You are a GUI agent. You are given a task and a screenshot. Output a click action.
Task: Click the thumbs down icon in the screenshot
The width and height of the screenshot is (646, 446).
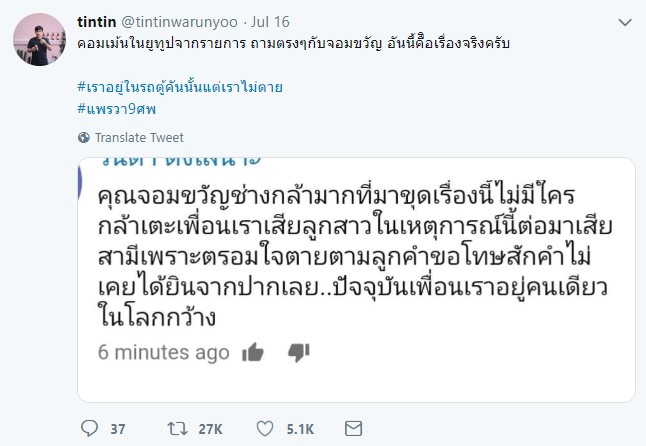coord(298,353)
